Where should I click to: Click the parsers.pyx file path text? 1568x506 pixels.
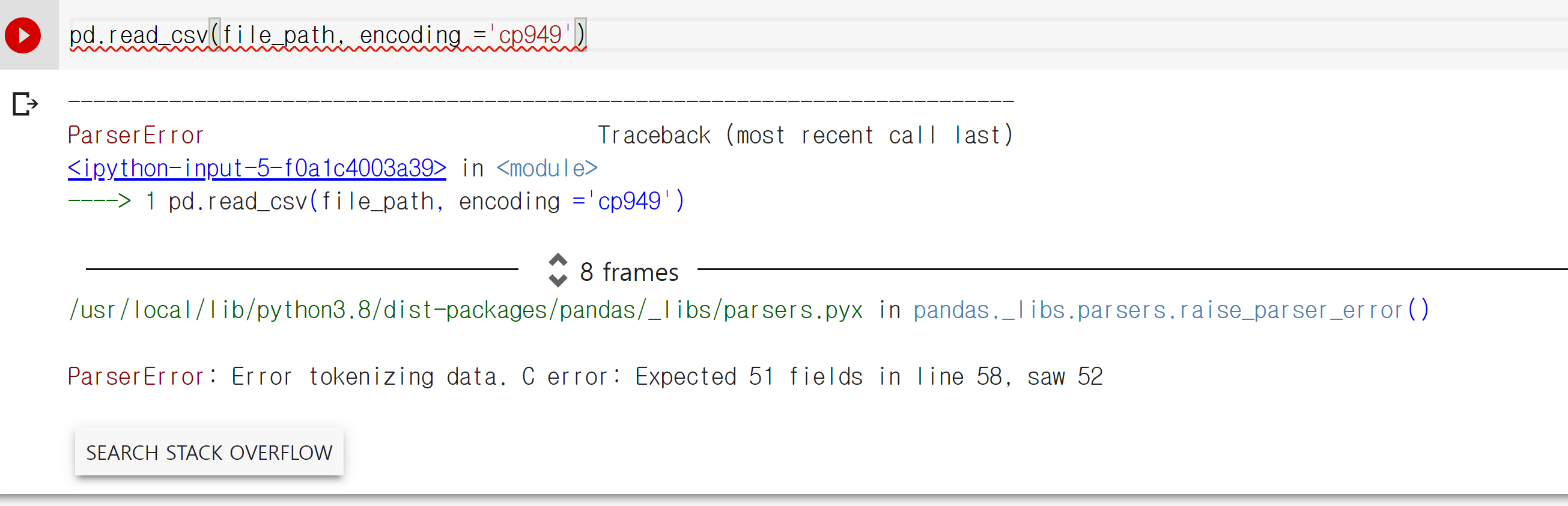(466, 310)
